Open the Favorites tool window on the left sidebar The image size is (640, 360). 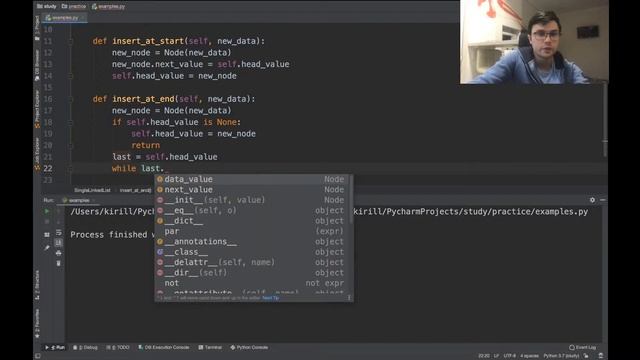pos(37,324)
